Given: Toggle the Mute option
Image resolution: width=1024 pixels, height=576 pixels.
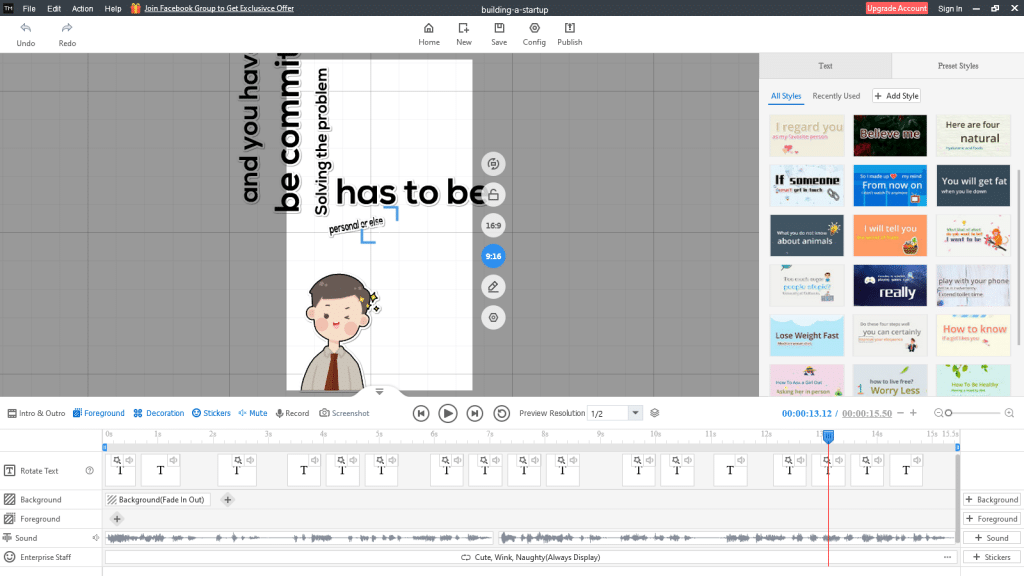Looking at the screenshot, I should pos(252,413).
